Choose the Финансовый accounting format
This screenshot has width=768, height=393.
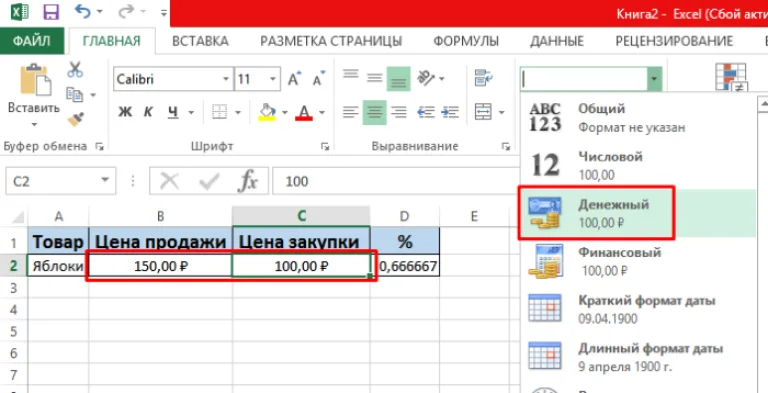638,261
